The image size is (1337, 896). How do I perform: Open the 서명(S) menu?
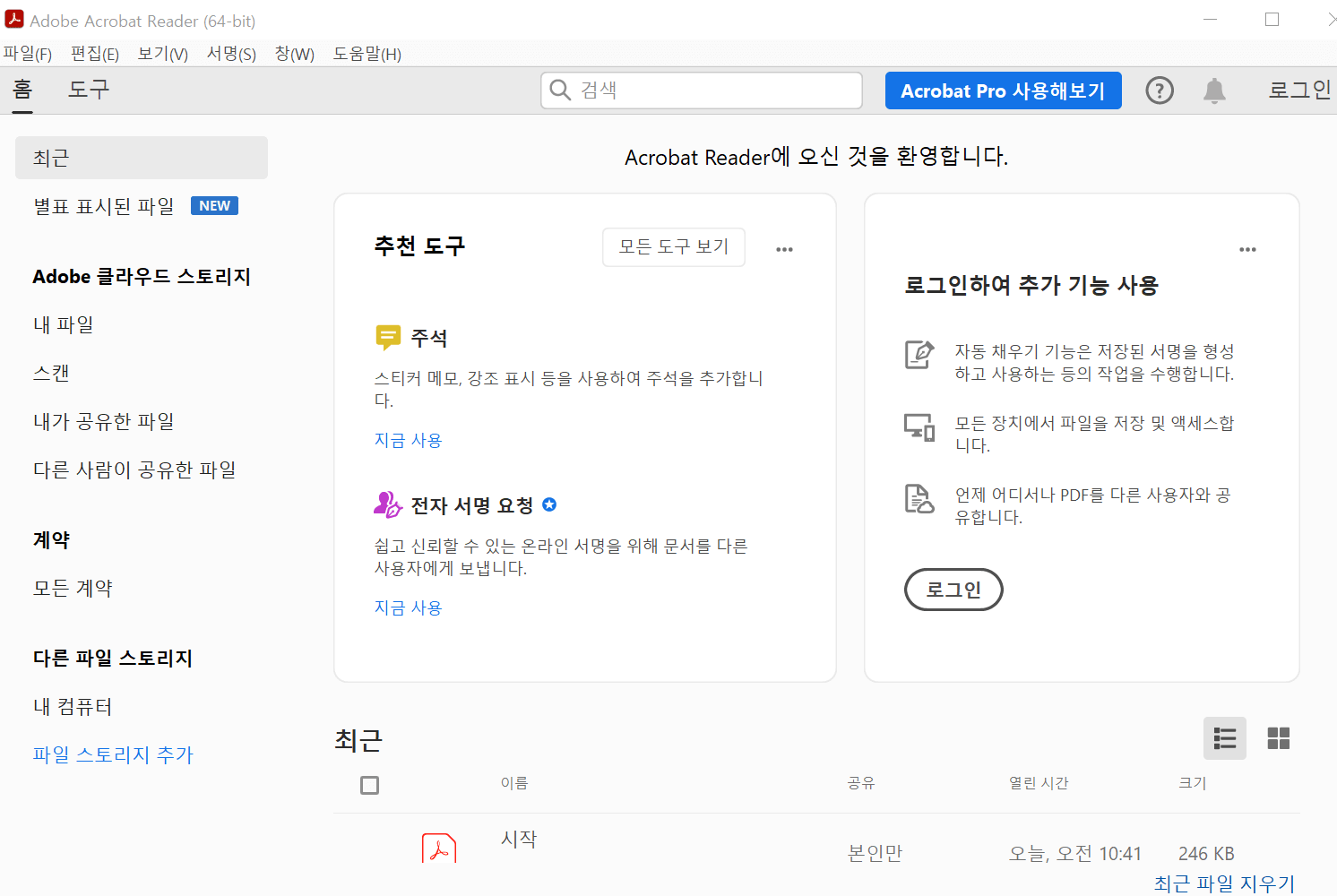point(231,54)
